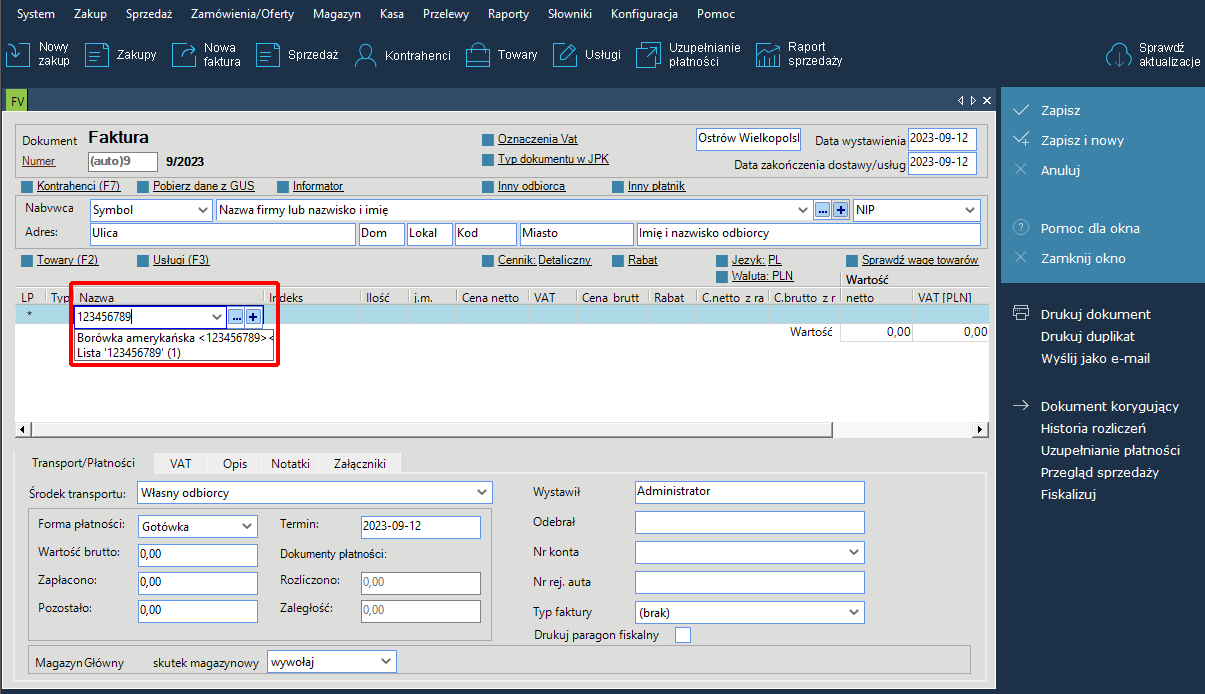Open the Środek transportu dropdown
1205x694 pixels.
coord(483,493)
